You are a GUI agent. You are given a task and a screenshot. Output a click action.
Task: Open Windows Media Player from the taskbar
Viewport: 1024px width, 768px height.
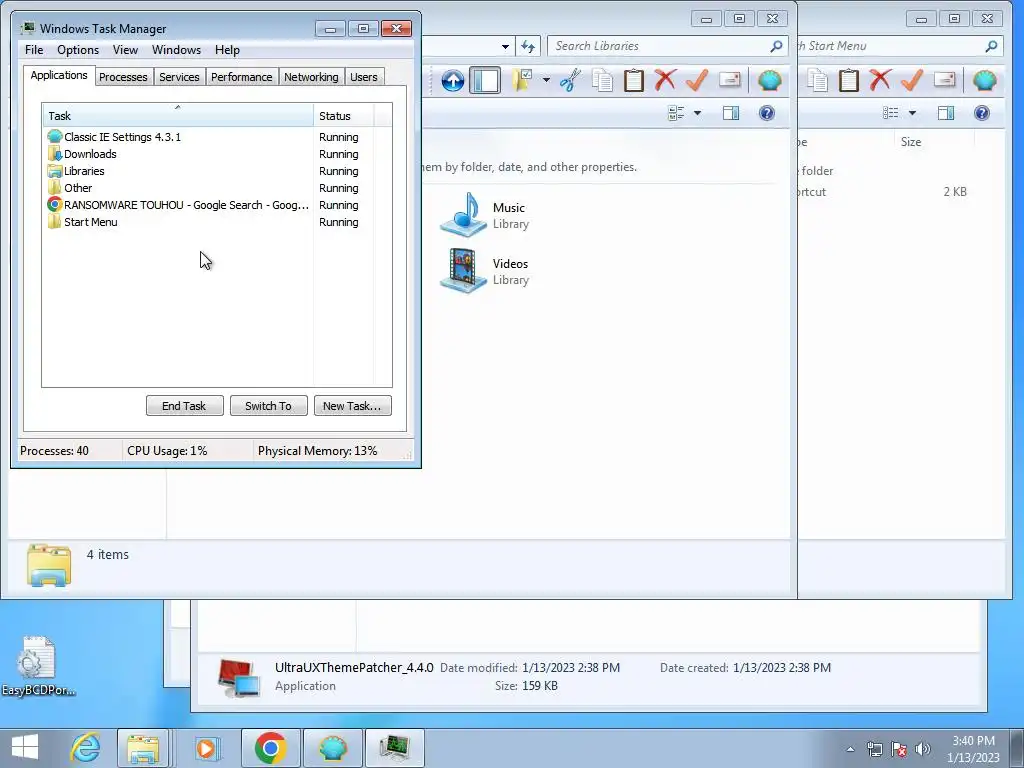(x=206, y=748)
